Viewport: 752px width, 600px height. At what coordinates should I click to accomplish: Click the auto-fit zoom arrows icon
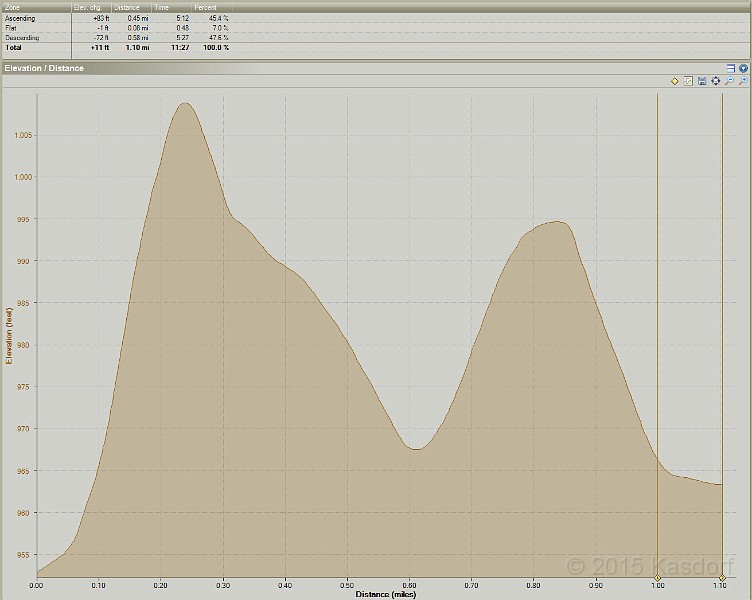click(716, 81)
